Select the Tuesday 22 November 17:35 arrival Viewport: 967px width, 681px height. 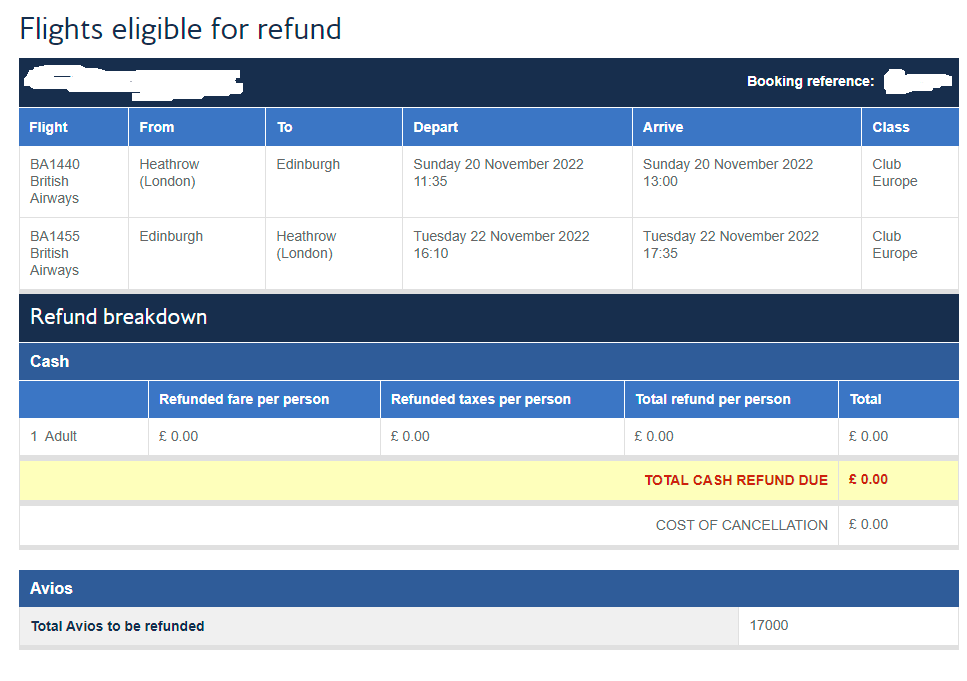731,245
